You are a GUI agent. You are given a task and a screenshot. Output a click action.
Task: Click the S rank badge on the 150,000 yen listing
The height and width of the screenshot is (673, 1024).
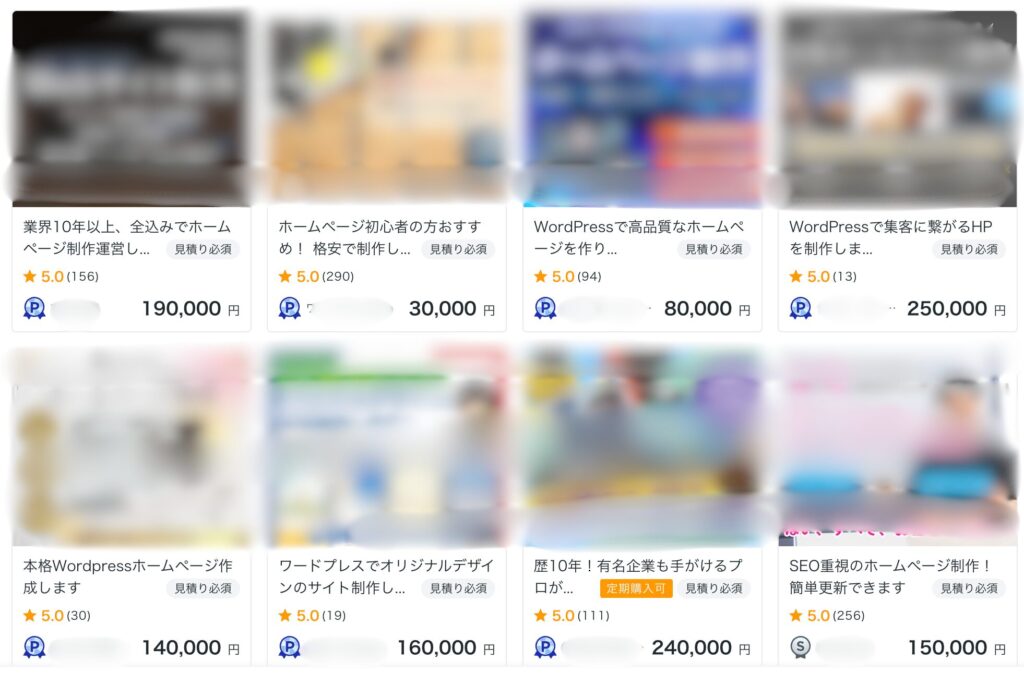click(800, 647)
